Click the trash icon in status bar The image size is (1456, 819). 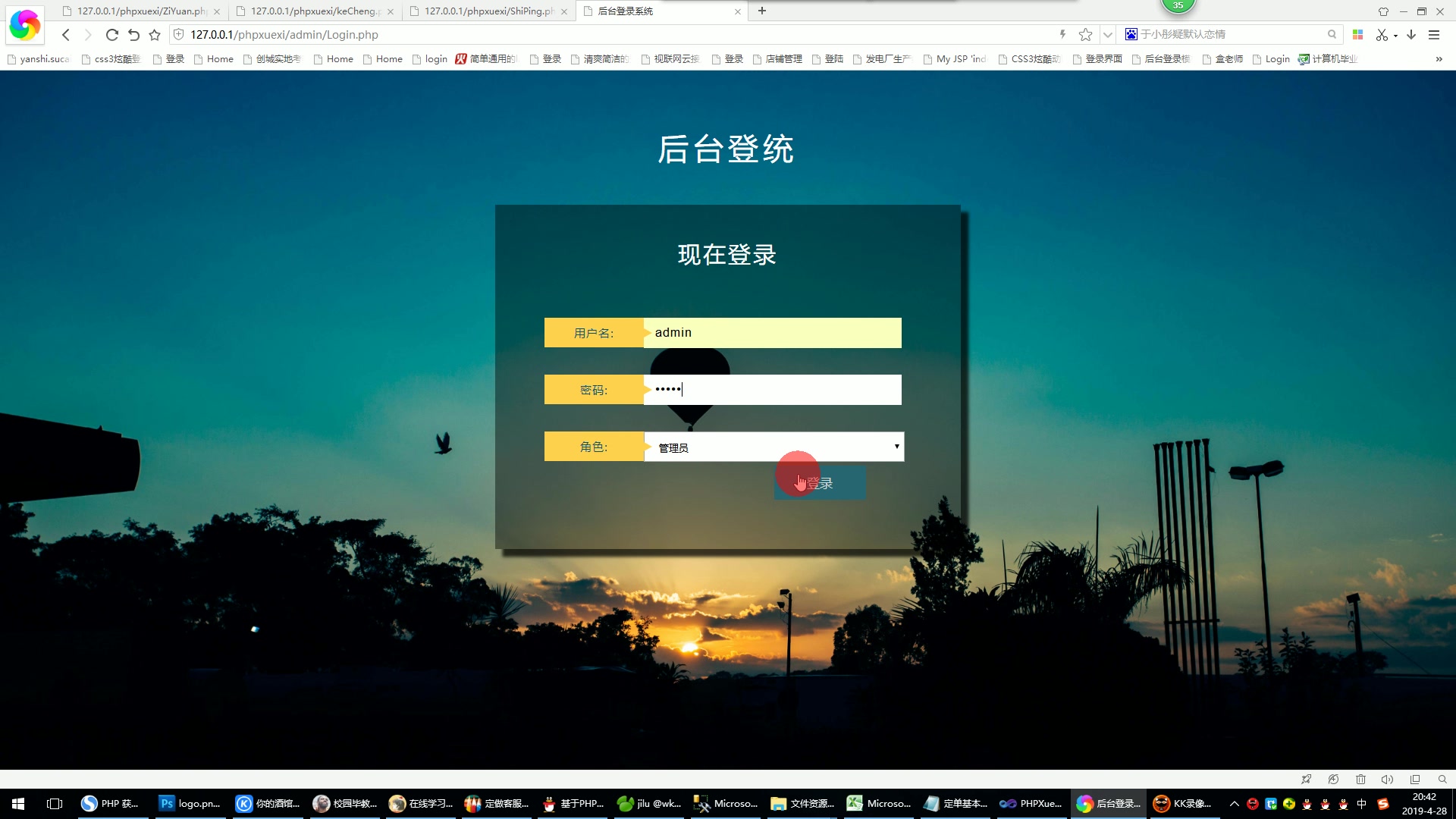[x=1360, y=780]
